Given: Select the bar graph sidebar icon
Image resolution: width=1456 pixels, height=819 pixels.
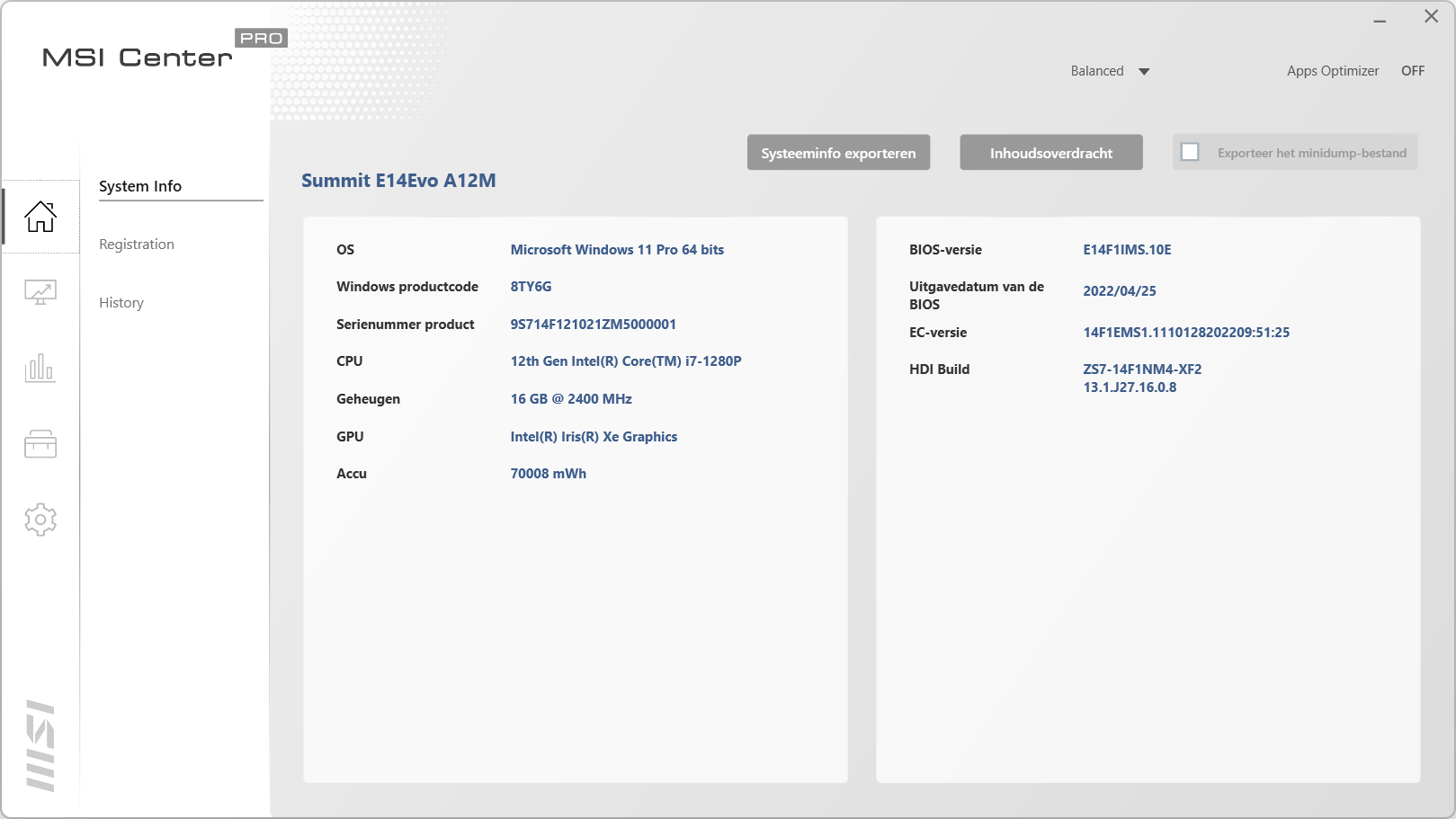Looking at the screenshot, I should pyautogui.click(x=40, y=368).
